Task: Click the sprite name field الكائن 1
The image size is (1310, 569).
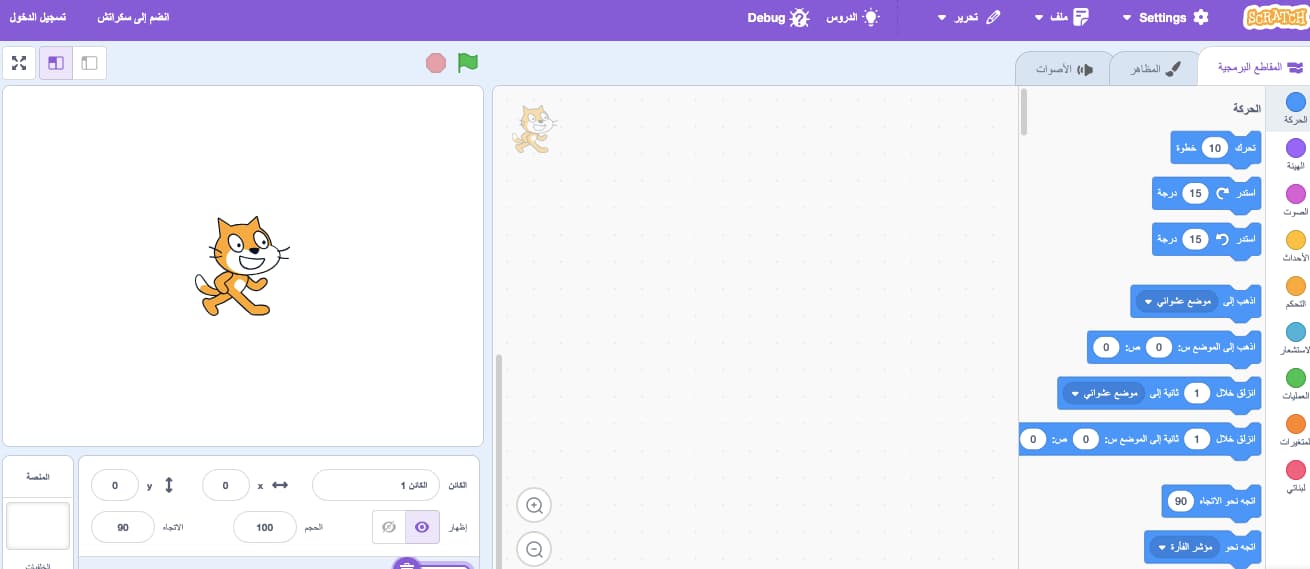Action: [375, 485]
